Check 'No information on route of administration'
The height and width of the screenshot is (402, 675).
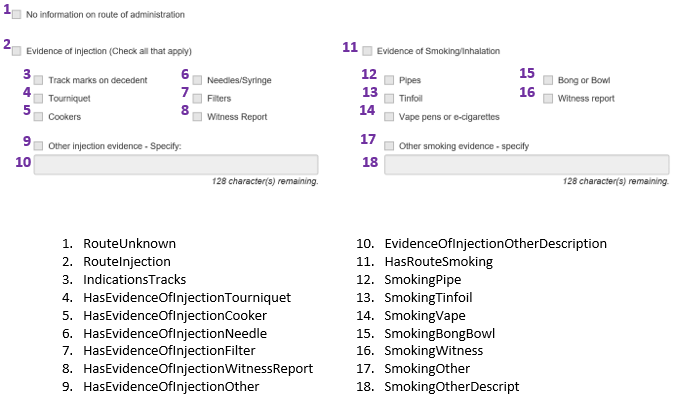click(17, 15)
